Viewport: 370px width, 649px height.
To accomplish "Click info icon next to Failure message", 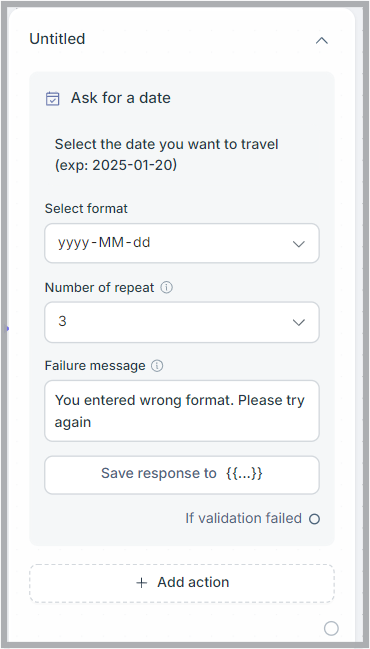I will point(157,366).
